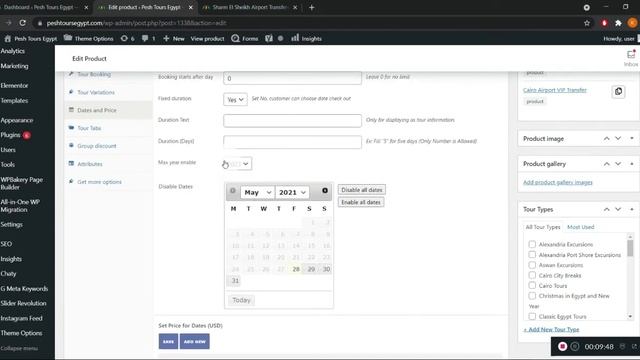The image size is (640, 360).
Task: Collapse the admin sidebar menu
Action: coord(19,348)
